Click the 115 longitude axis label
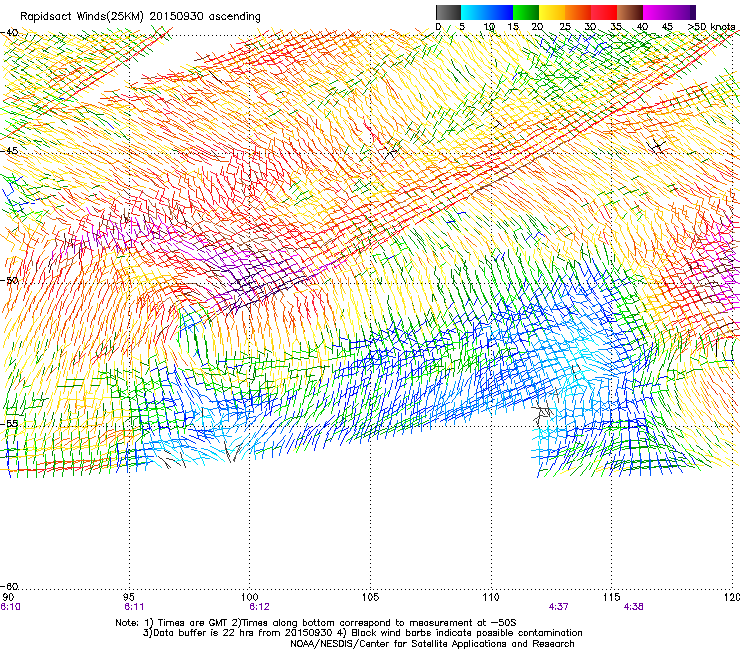Image resolution: width=740 pixels, height=650 pixels. click(612, 597)
